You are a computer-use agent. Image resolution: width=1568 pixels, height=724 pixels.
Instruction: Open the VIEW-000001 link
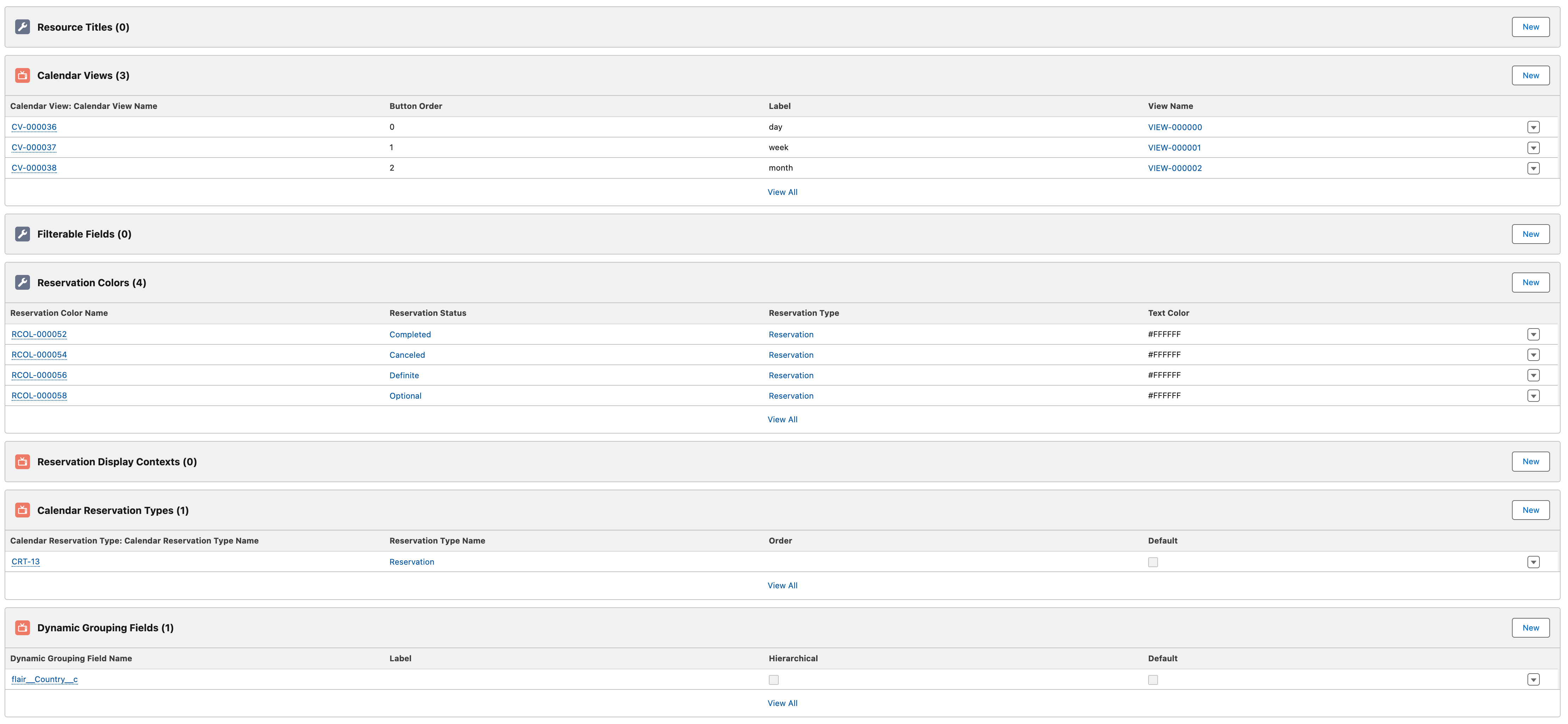click(1174, 148)
